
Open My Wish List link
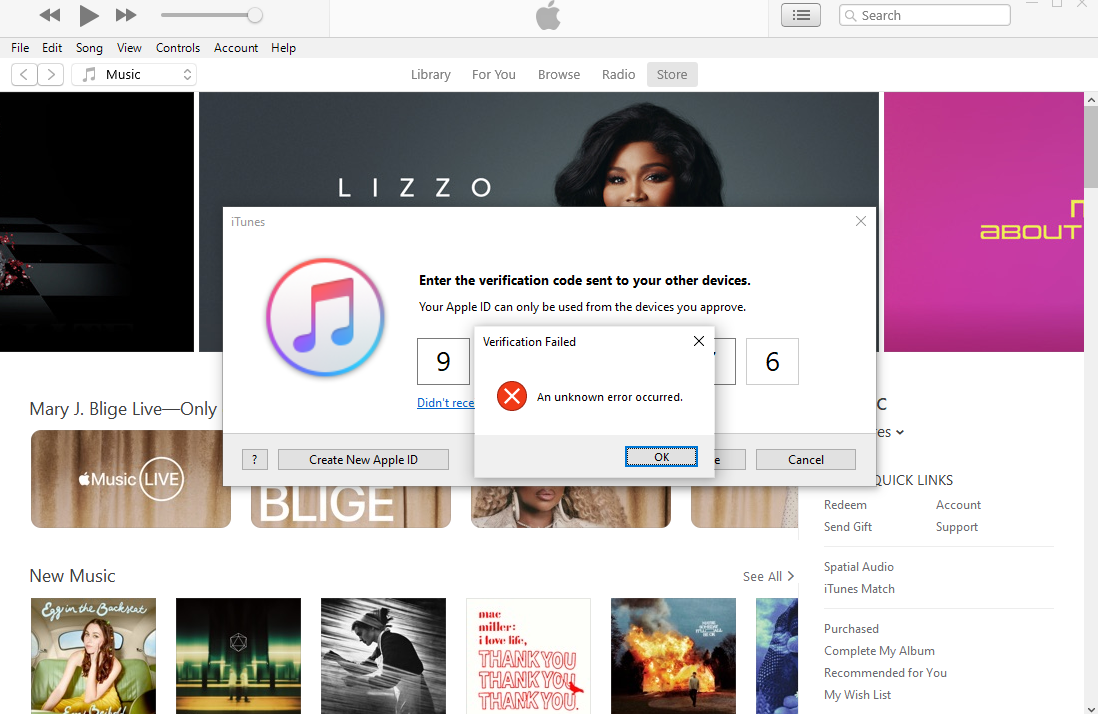[x=857, y=694]
